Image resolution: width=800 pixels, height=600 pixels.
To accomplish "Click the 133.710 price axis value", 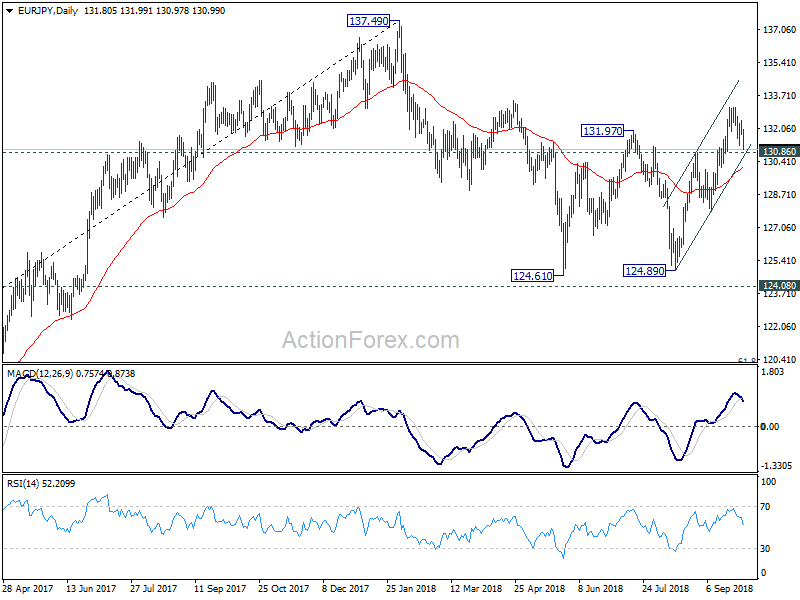I will tap(779, 95).
